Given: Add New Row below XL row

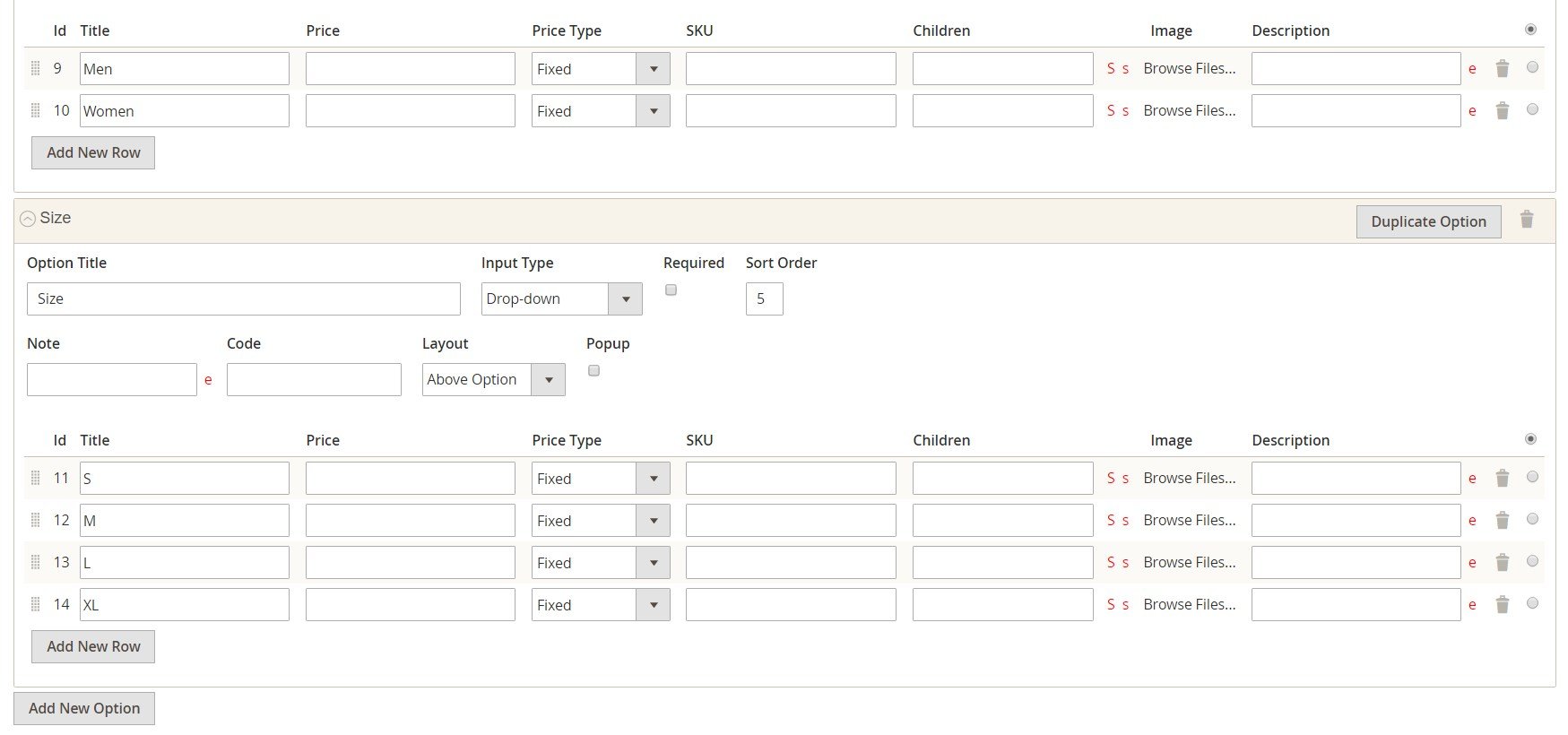Looking at the screenshot, I should click(93, 646).
